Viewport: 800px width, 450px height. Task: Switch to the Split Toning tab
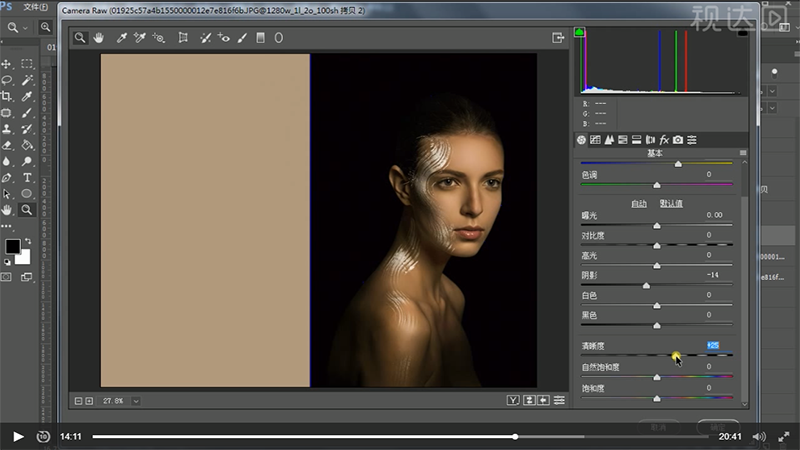click(x=636, y=140)
